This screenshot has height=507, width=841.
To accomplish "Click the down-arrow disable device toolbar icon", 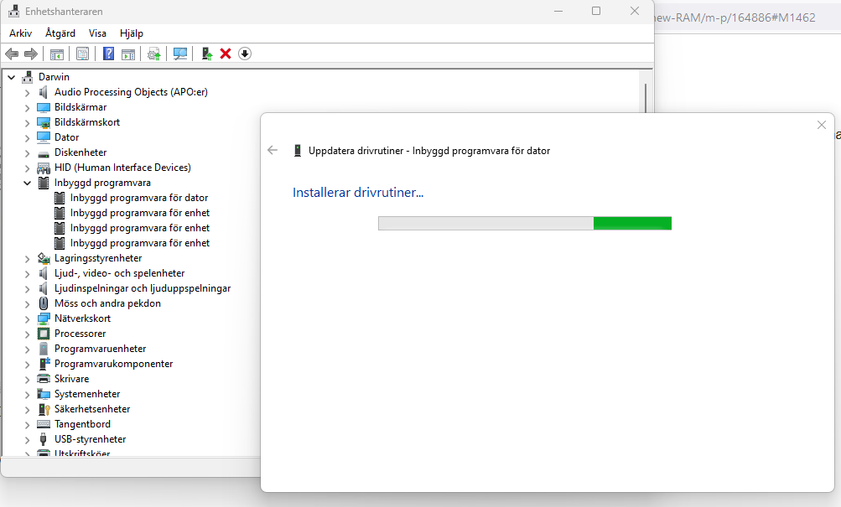I will (244, 54).
